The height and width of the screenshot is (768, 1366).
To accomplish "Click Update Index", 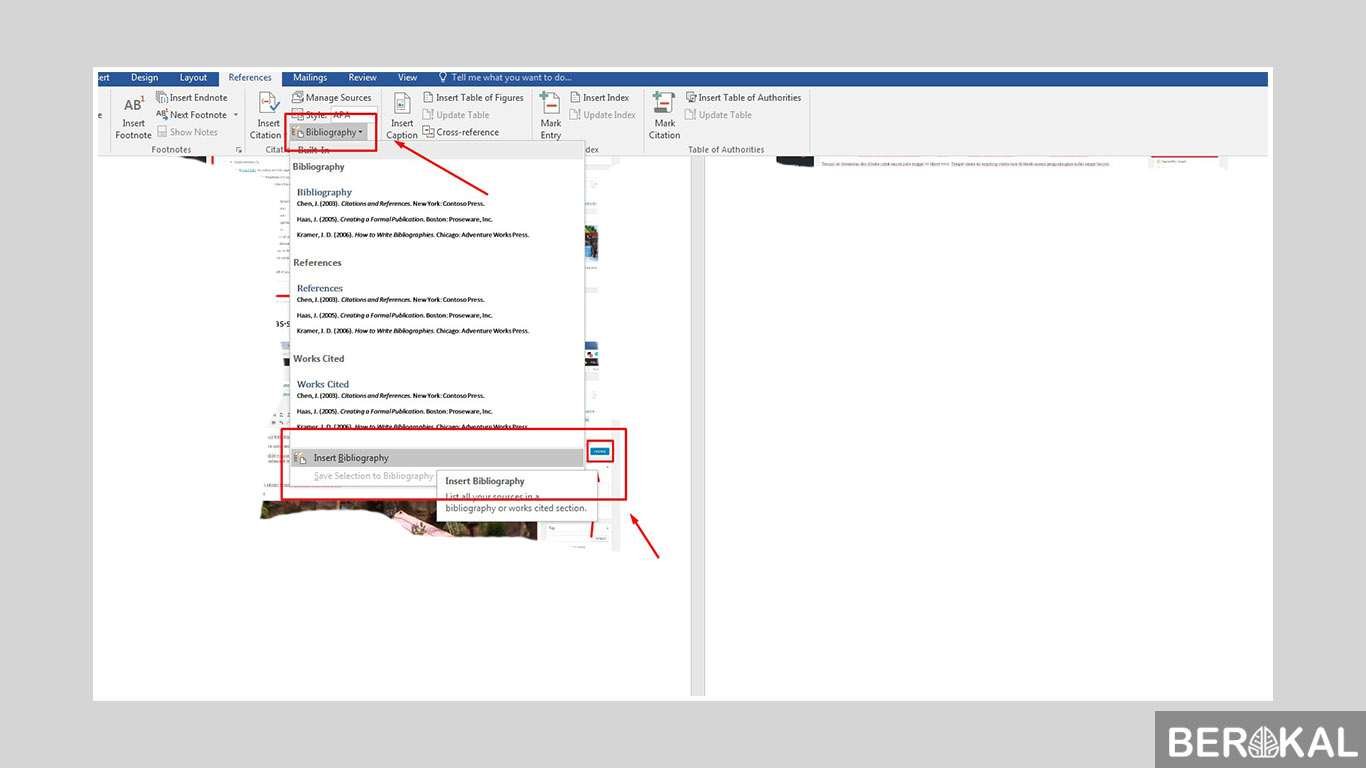I will click(602, 114).
